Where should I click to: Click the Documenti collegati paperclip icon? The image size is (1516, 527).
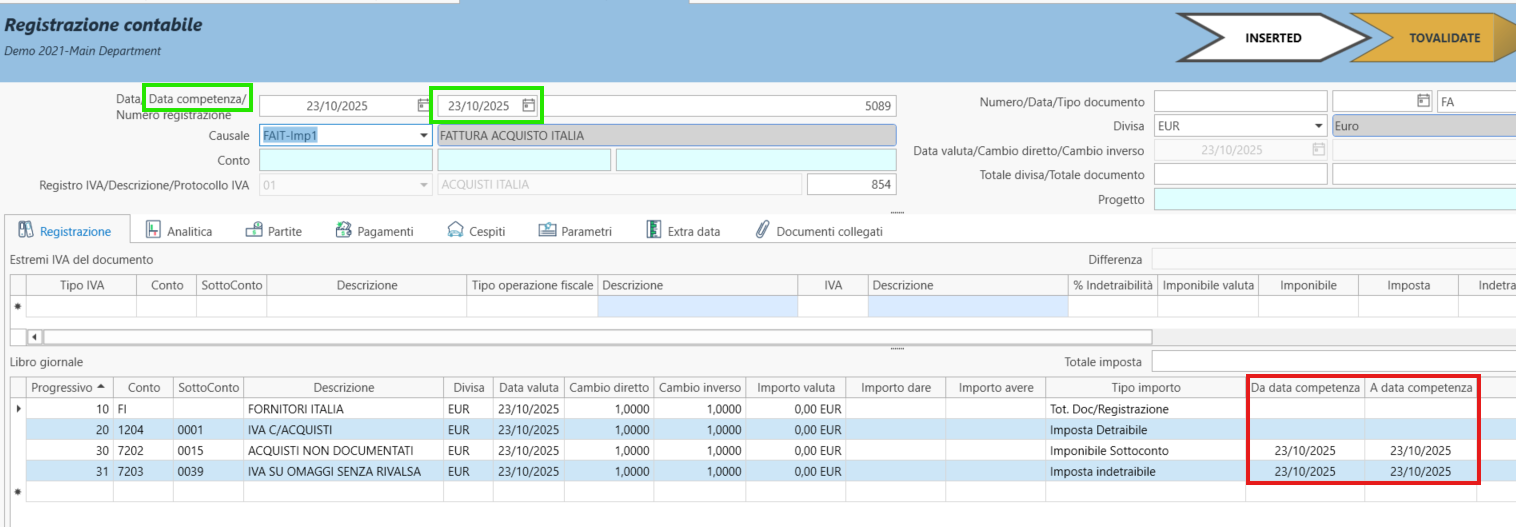(x=762, y=231)
